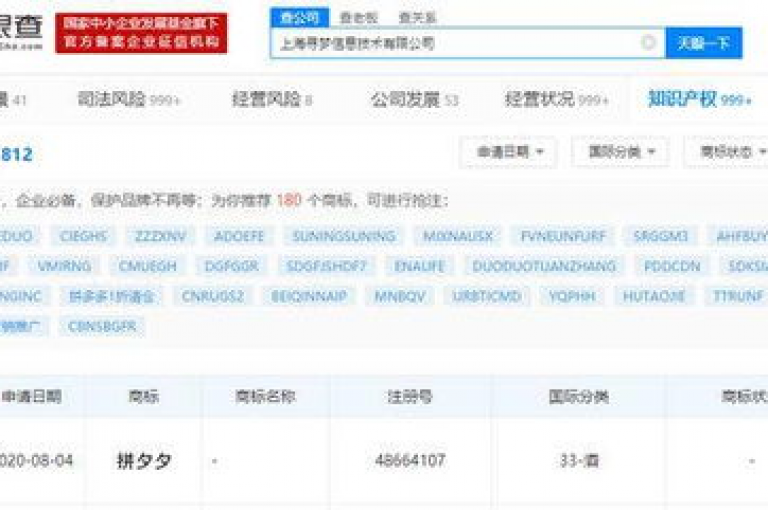This screenshot has width=768, height=510.
Task: Click the red 官方备案企业征信机构 banner
Action: coord(141,33)
